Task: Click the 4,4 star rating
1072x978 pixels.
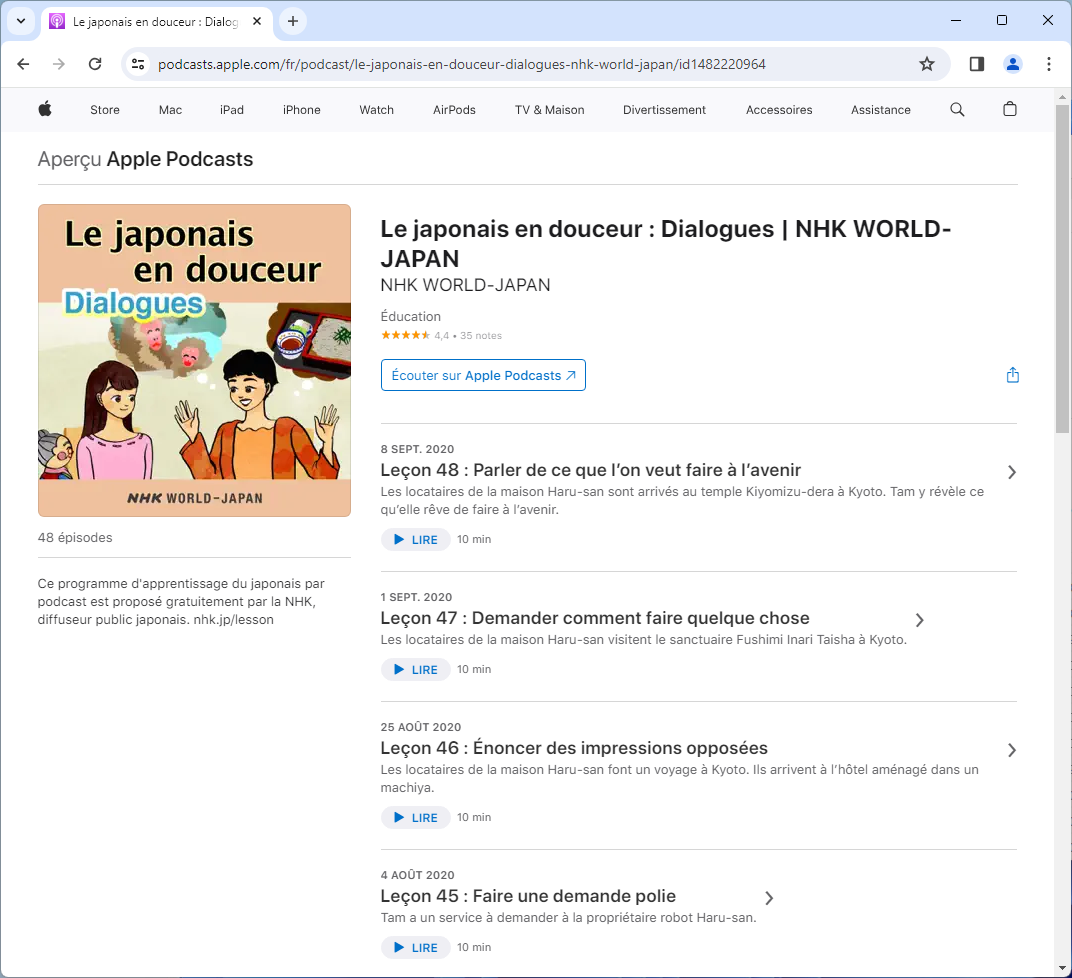Action: [x=414, y=336]
